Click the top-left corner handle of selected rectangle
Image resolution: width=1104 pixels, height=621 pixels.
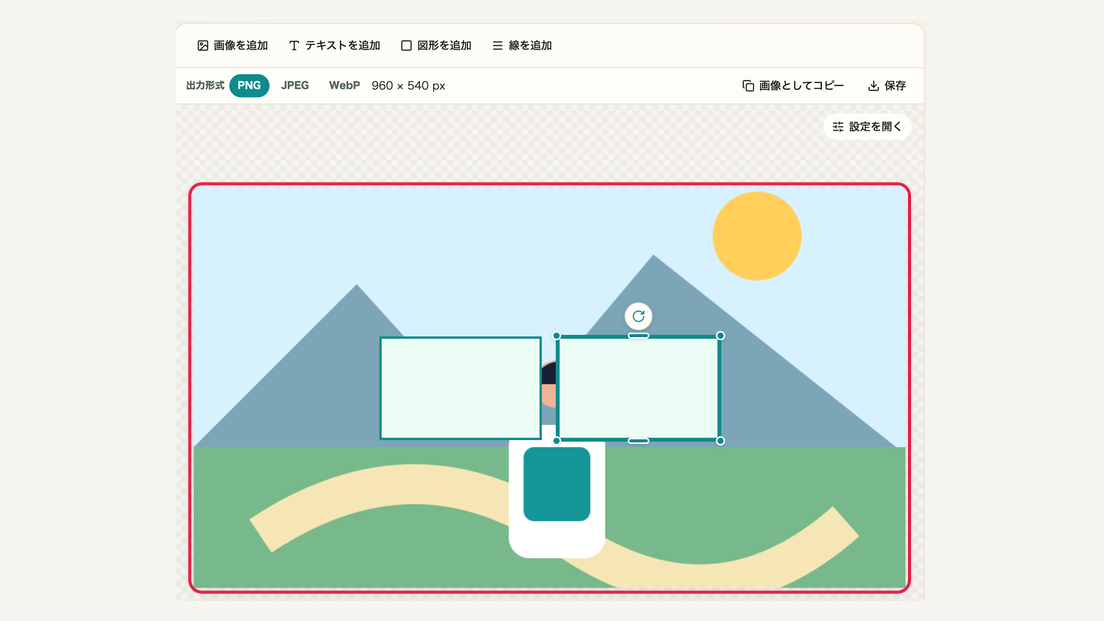557,336
